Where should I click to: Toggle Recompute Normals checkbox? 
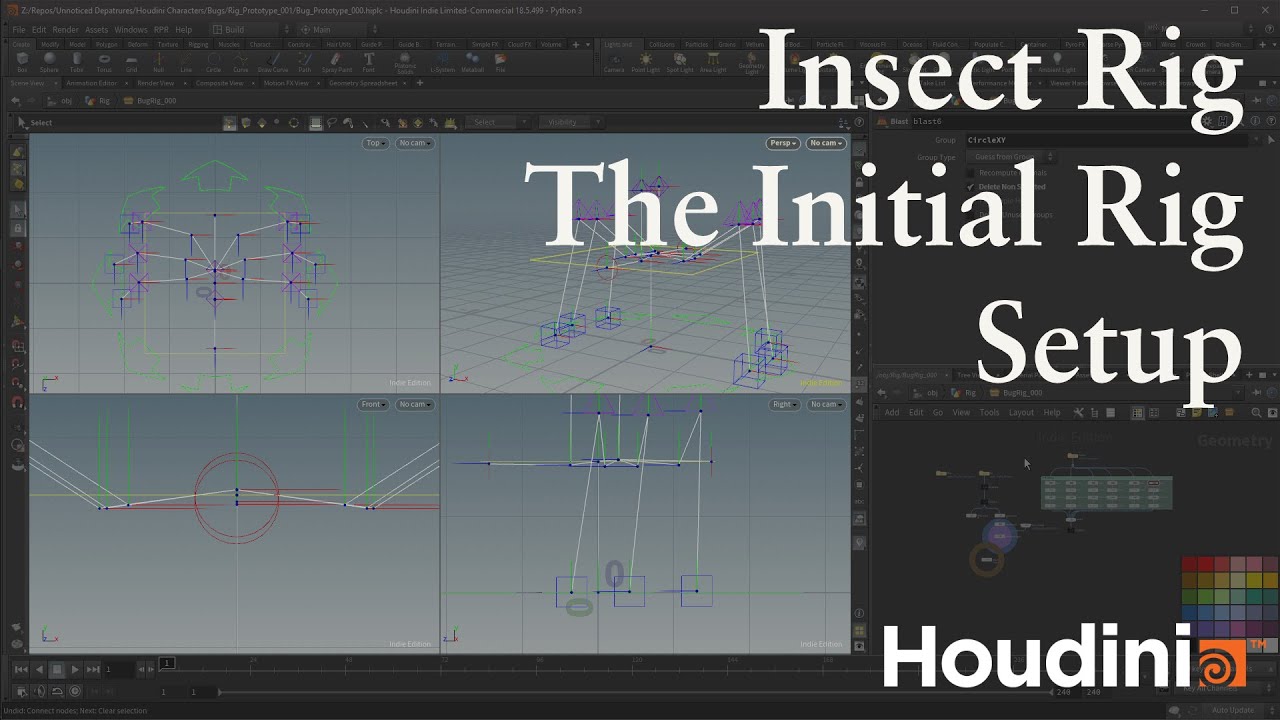point(970,173)
